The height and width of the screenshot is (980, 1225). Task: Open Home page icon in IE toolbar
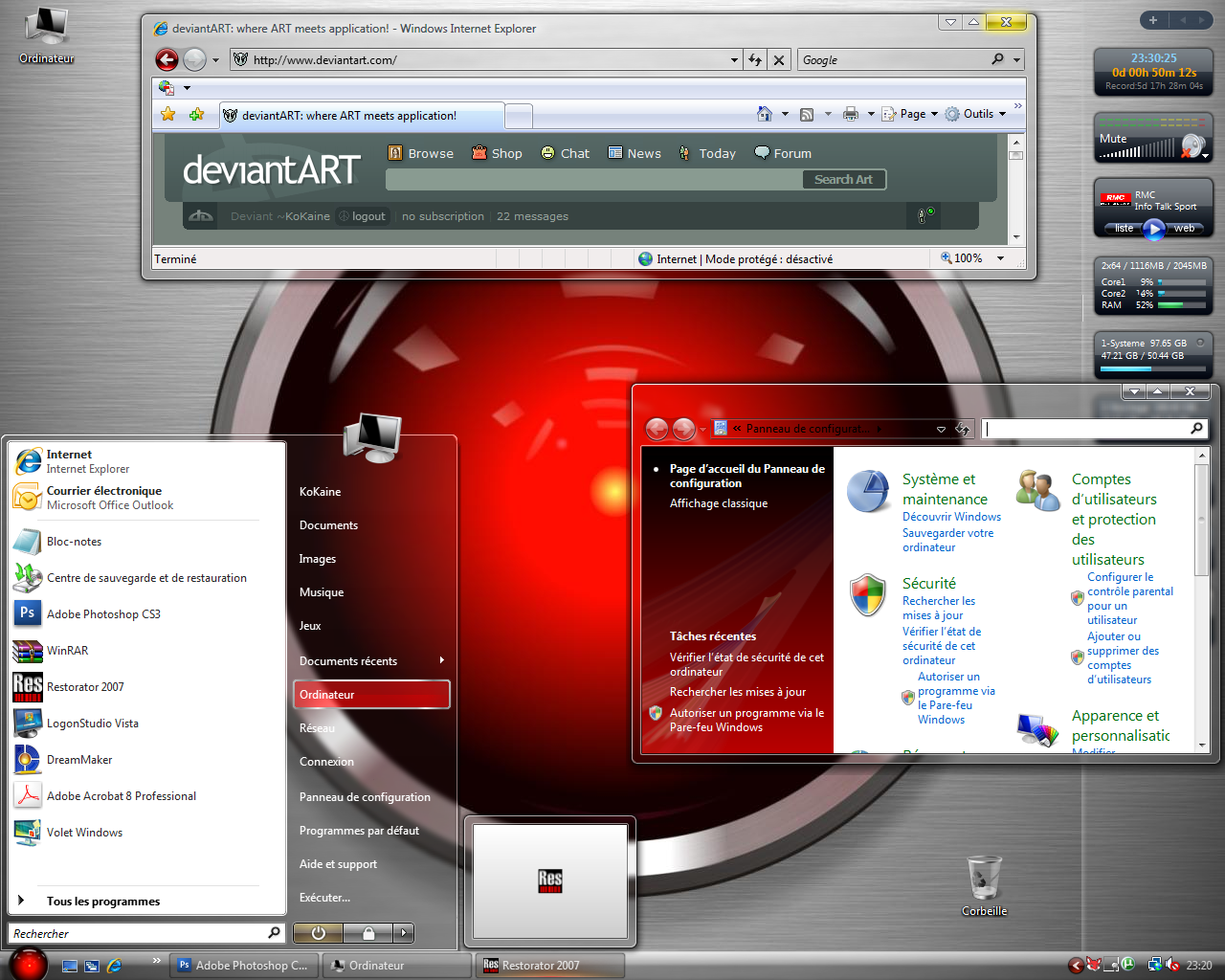tap(764, 114)
